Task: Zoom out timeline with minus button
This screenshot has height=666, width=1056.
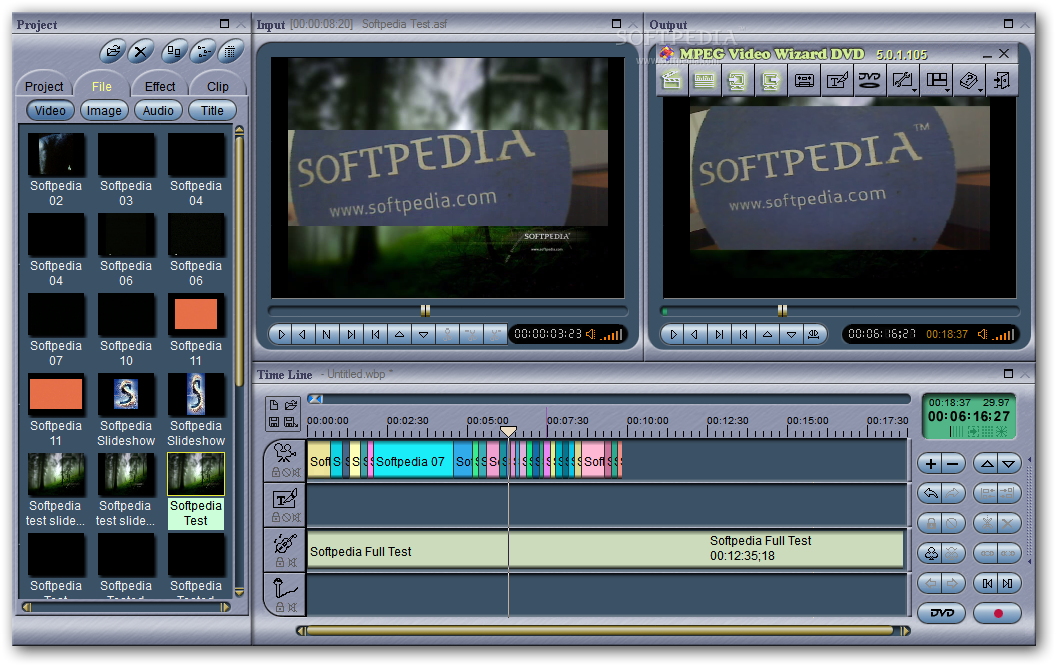Action: coord(952,464)
